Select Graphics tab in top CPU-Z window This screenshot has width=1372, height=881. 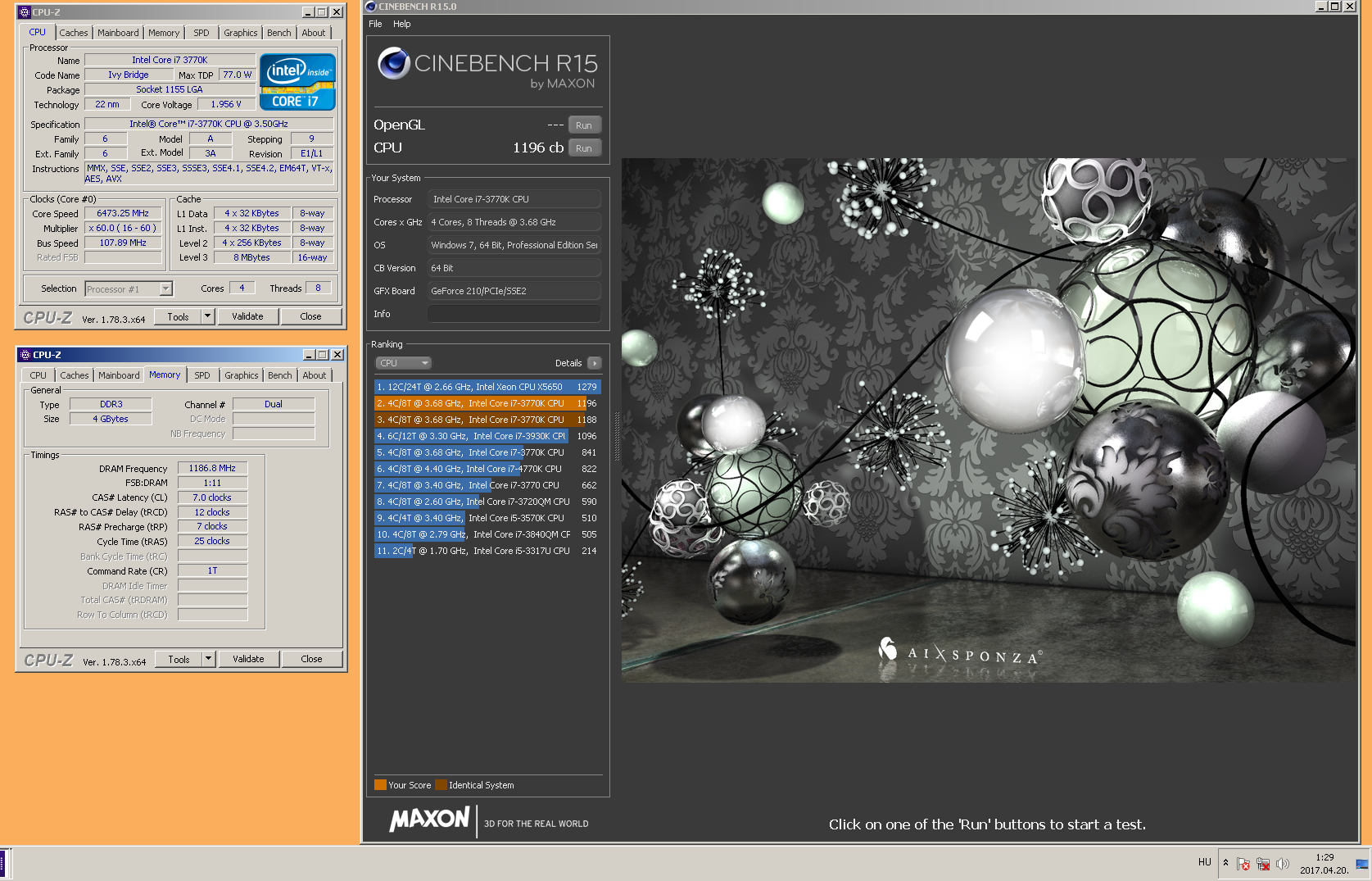click(x=241, y=33)
